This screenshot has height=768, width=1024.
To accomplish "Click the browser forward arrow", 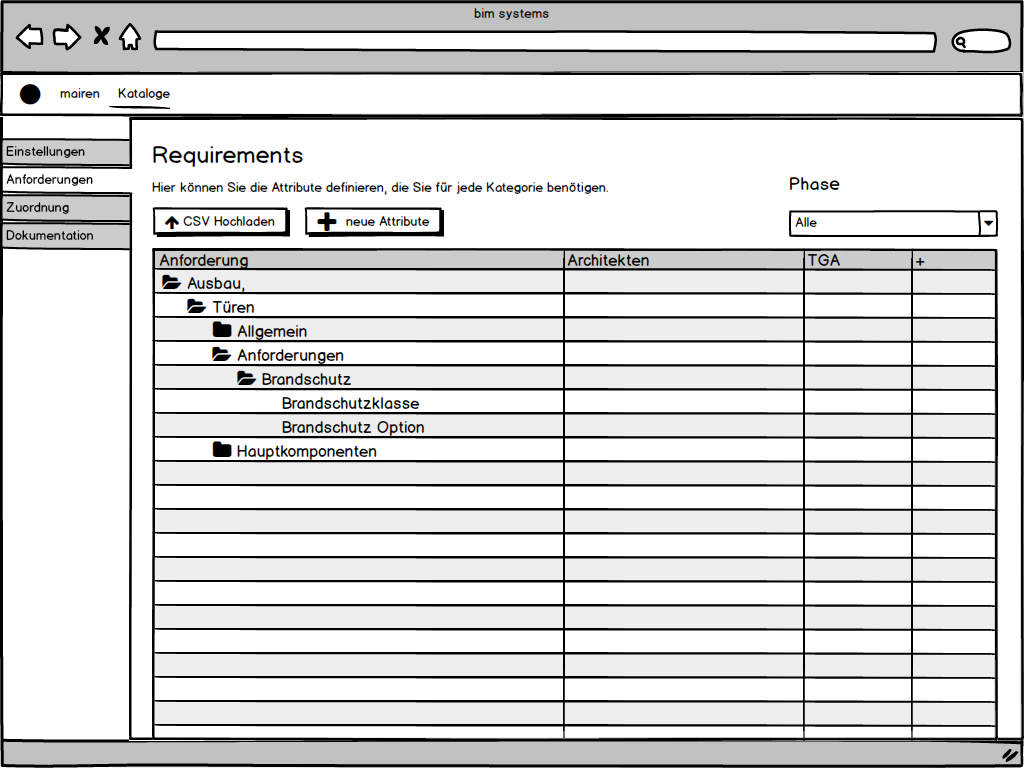I will (x=66, y=38).
